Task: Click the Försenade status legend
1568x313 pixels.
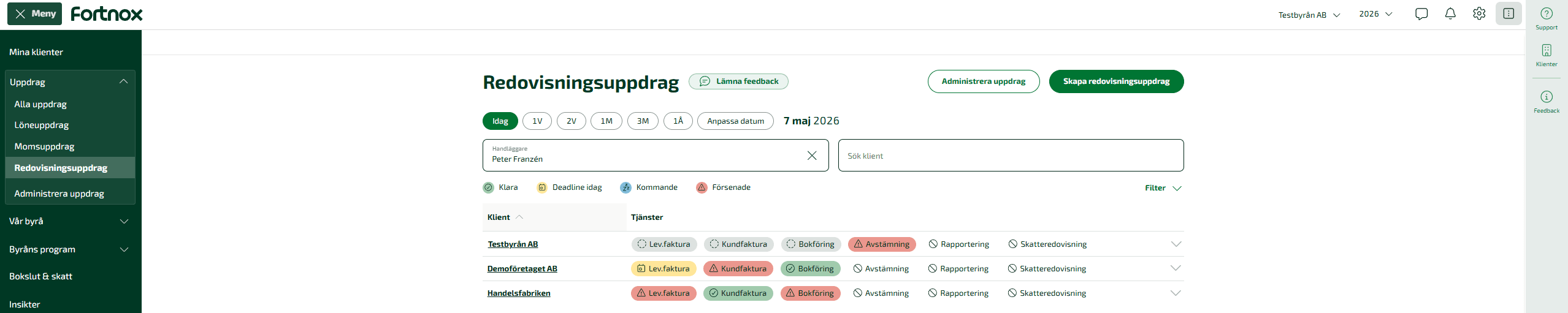Action: 724,187
